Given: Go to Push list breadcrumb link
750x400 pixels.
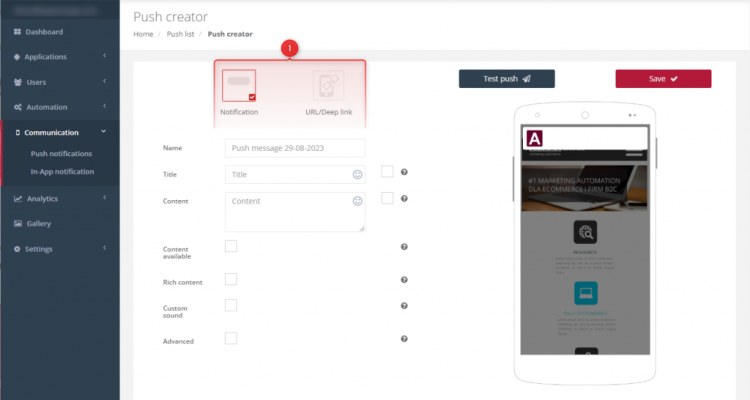Looking at the screenshot, I should [180, 34].
